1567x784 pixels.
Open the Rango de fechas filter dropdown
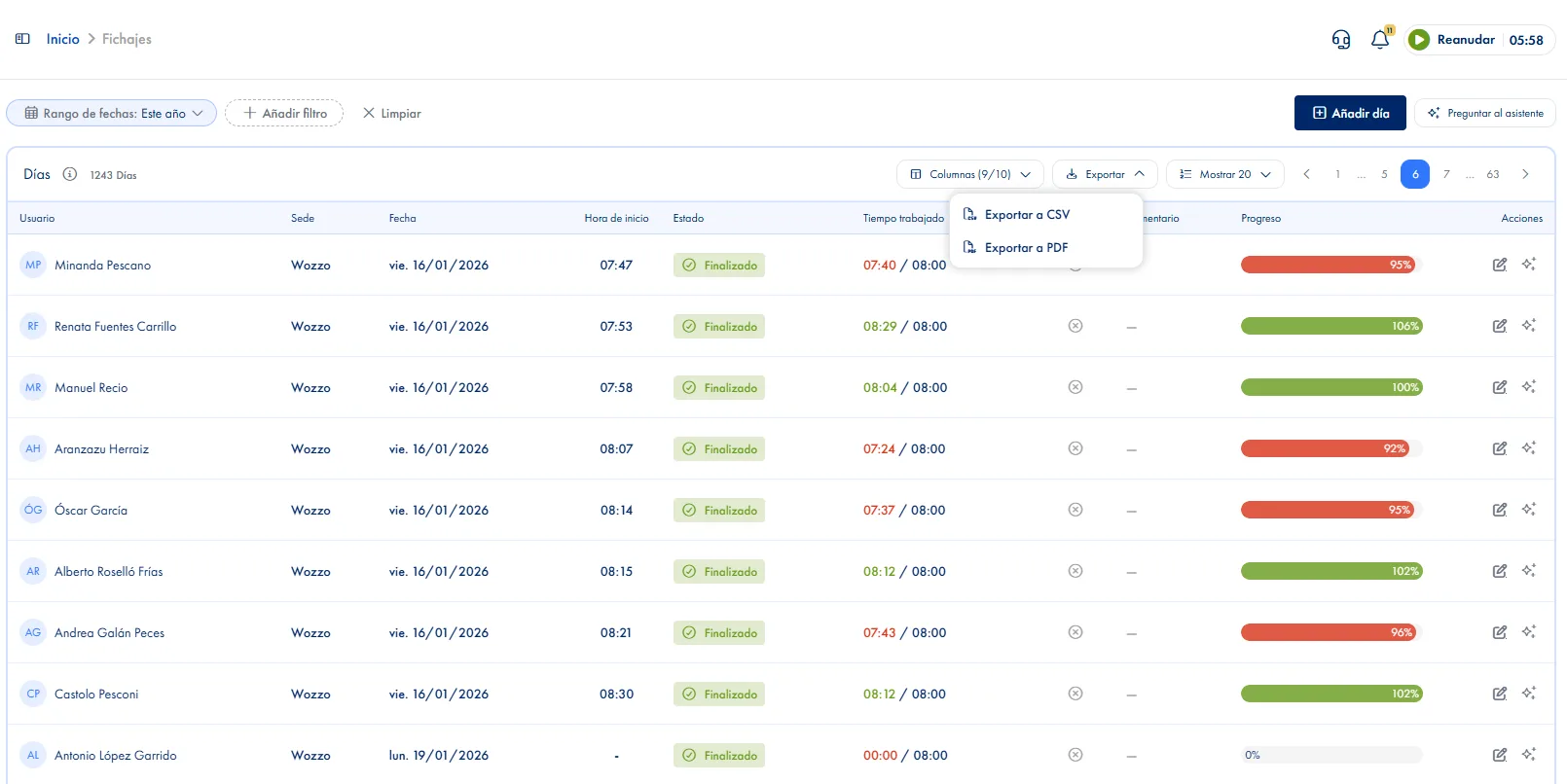click(112, 113)
